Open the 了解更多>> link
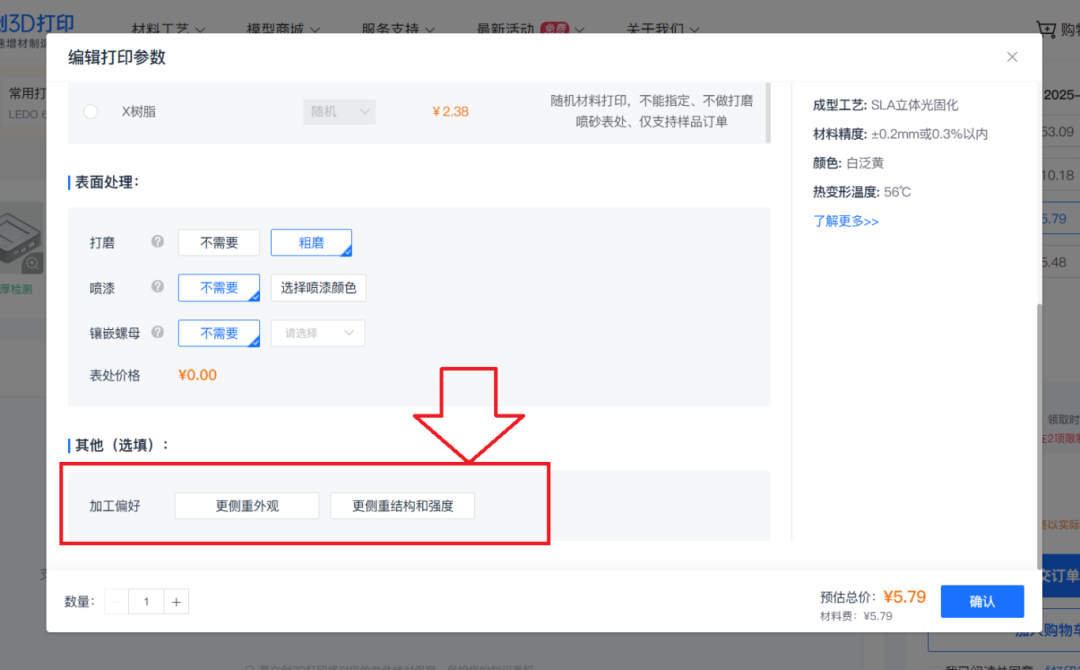The image size is (1080, 670). click(x=846, y=221)
